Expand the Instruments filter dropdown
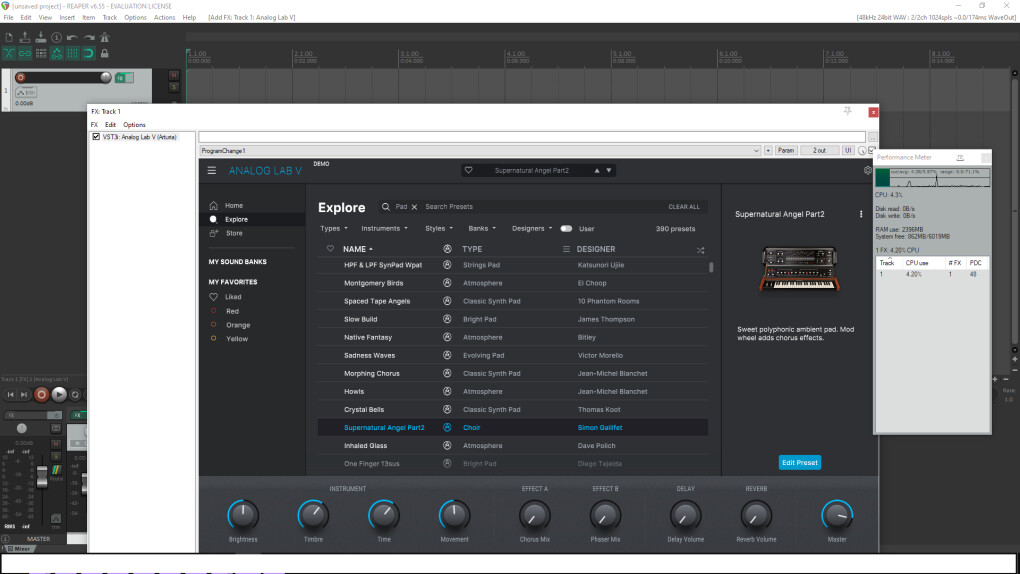The width and height of the screenshot is (1020, 574). pos(384,228)
